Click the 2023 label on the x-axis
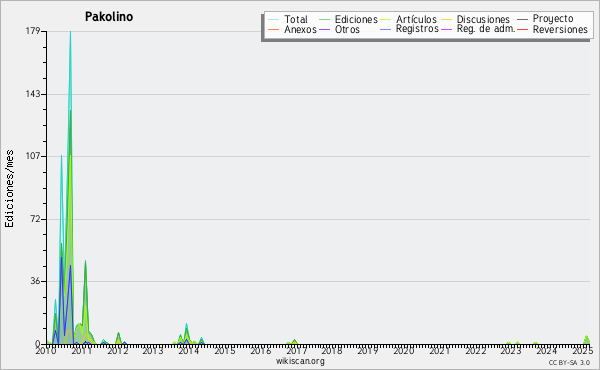This screenshot has width=600, height=370. [511, 350]
